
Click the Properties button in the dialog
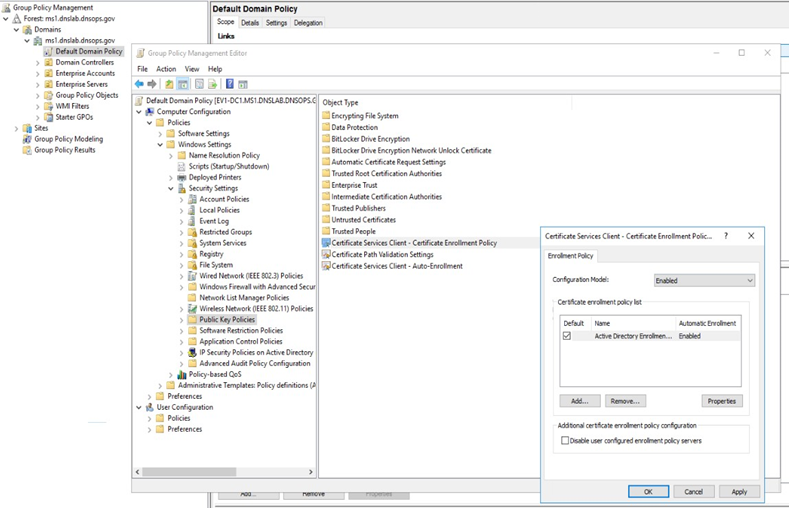click(721, 401)
